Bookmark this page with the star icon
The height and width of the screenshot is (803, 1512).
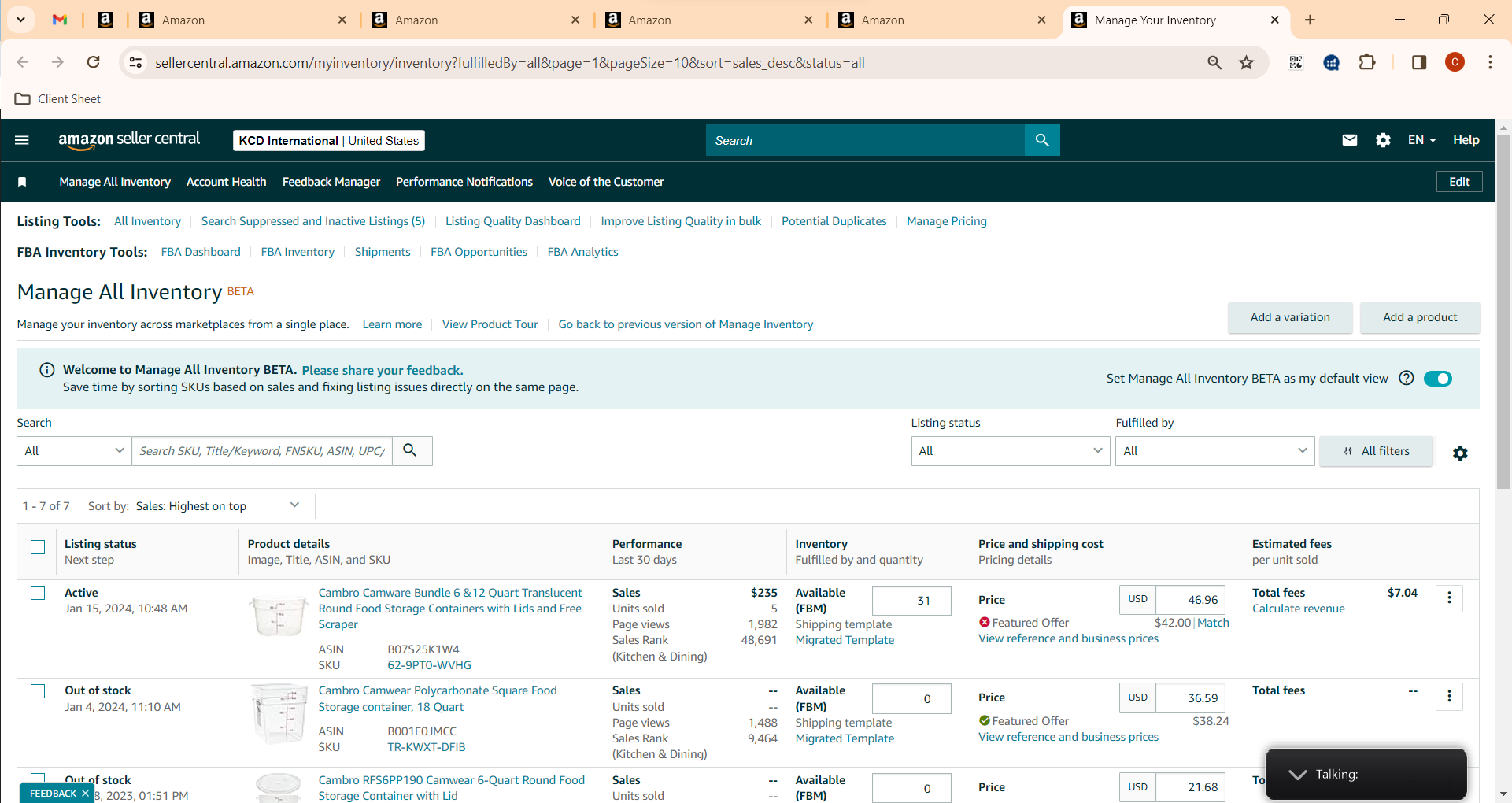1247,62
